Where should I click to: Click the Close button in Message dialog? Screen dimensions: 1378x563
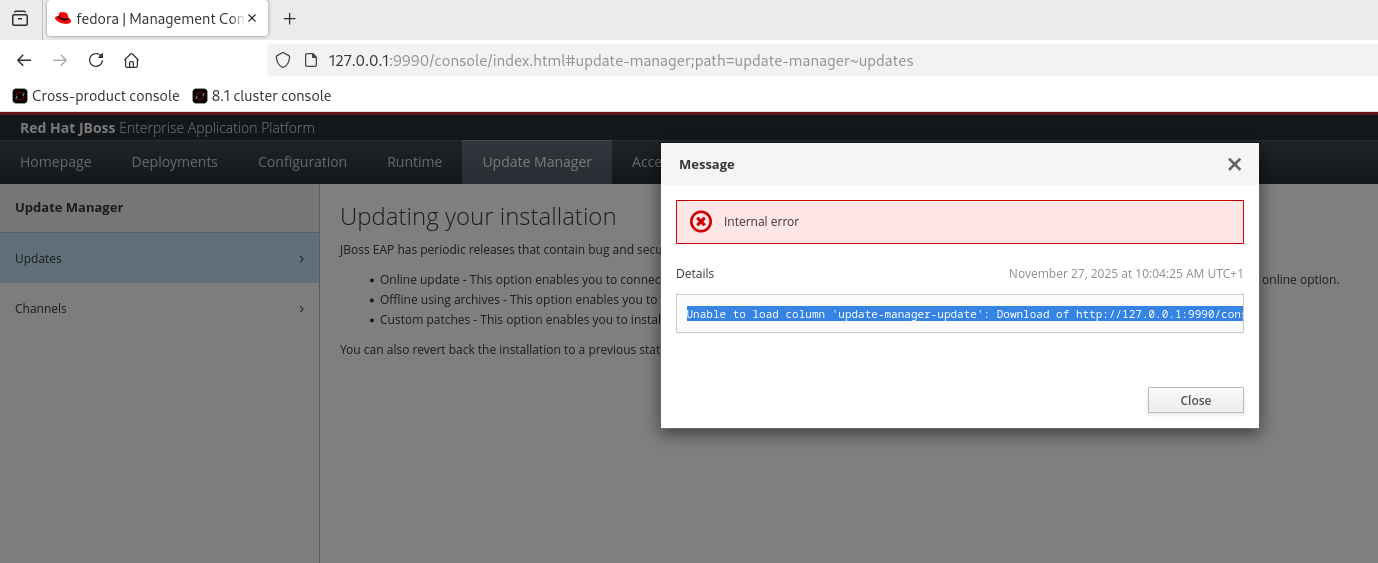1195,400
